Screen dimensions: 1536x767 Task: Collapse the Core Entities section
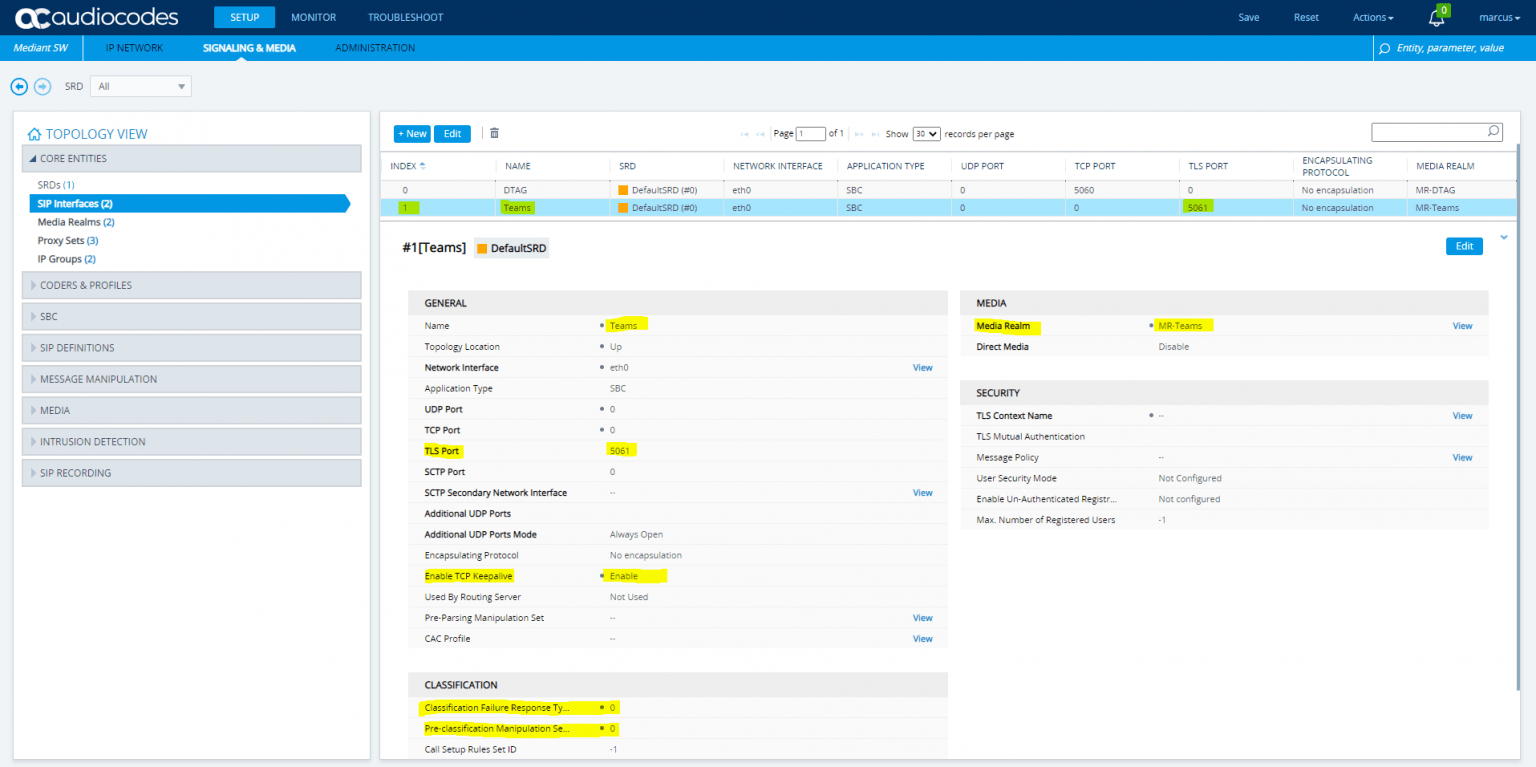[x=192, y=158]
